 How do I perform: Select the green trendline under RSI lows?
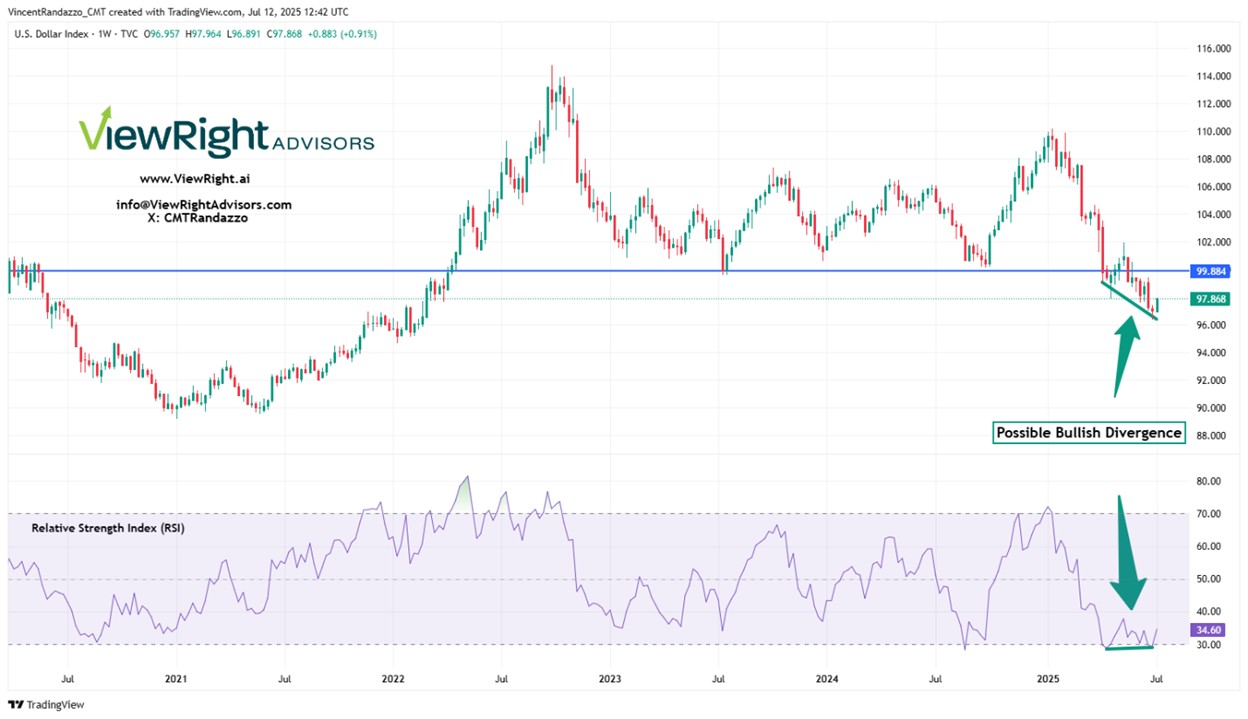(1128, 649)
